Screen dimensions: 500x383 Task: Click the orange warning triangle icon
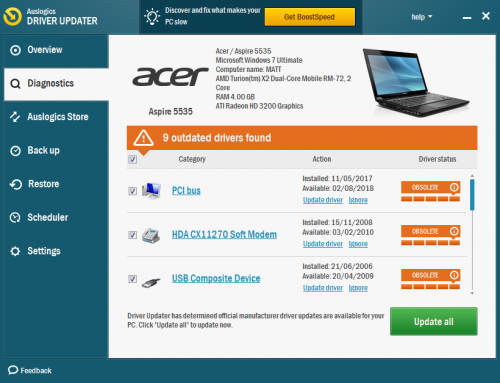[143, 138]
